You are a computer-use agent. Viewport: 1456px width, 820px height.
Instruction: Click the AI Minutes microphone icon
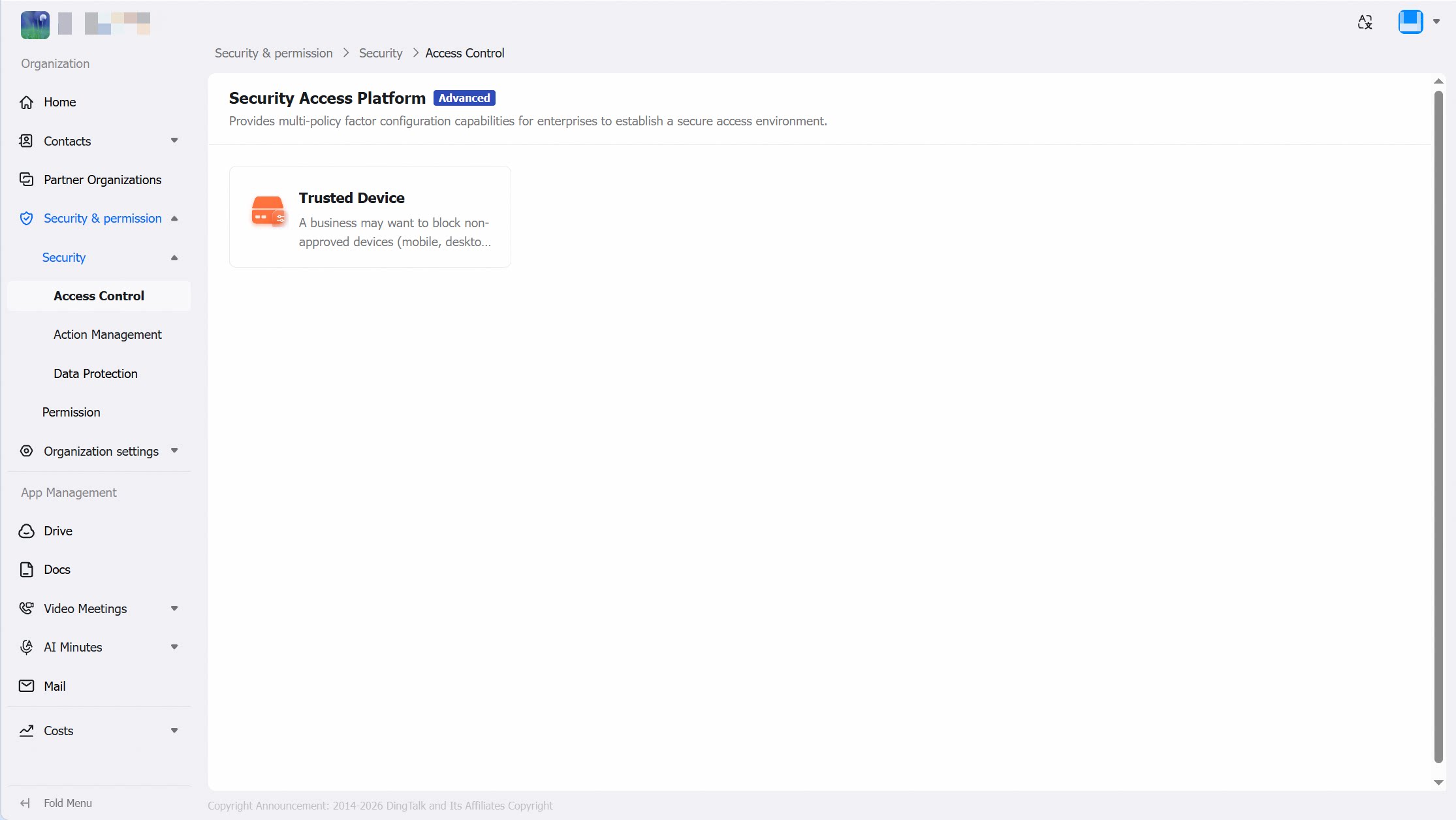[x=26, y=647]
